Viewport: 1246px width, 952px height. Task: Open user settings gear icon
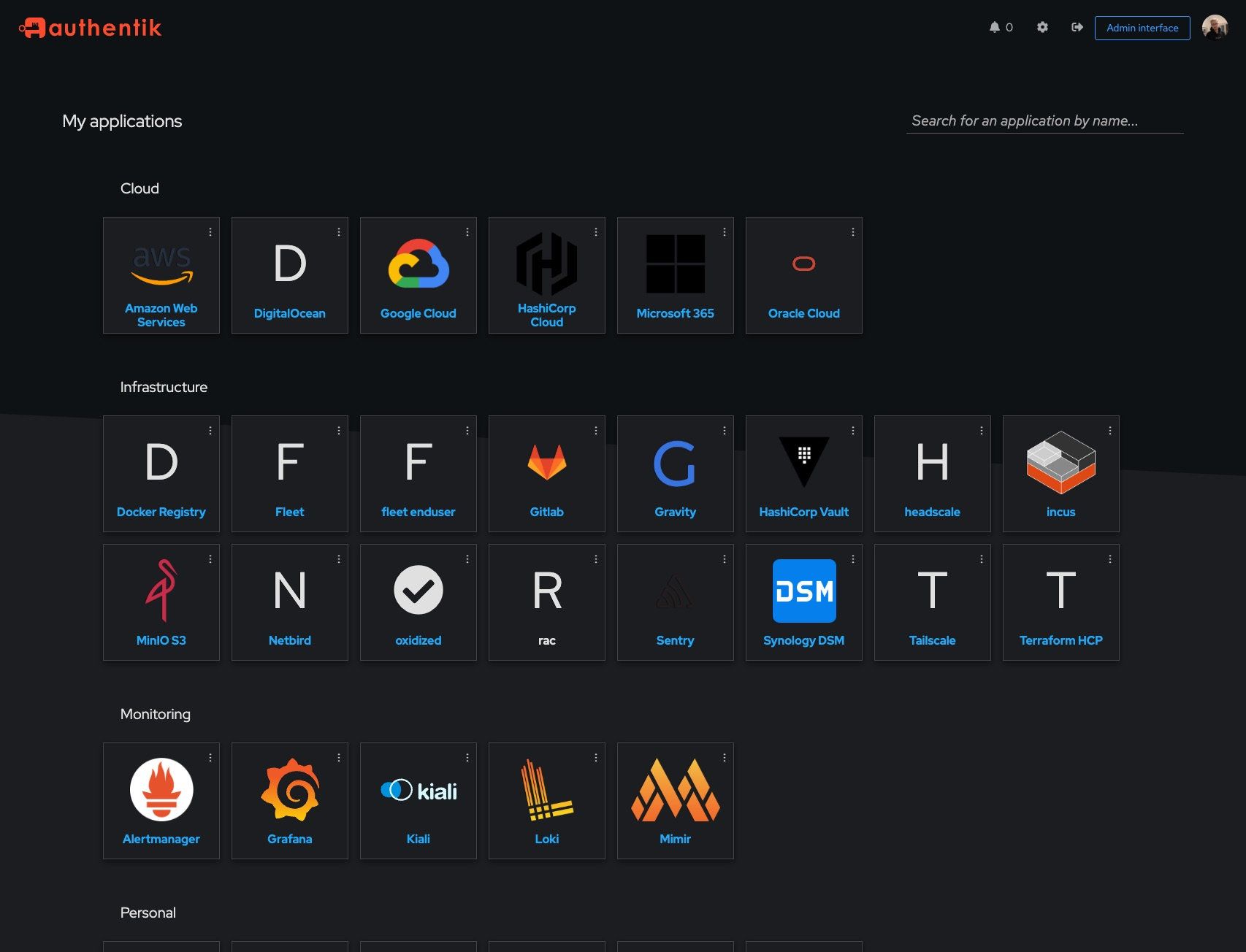pos(1042,27)
